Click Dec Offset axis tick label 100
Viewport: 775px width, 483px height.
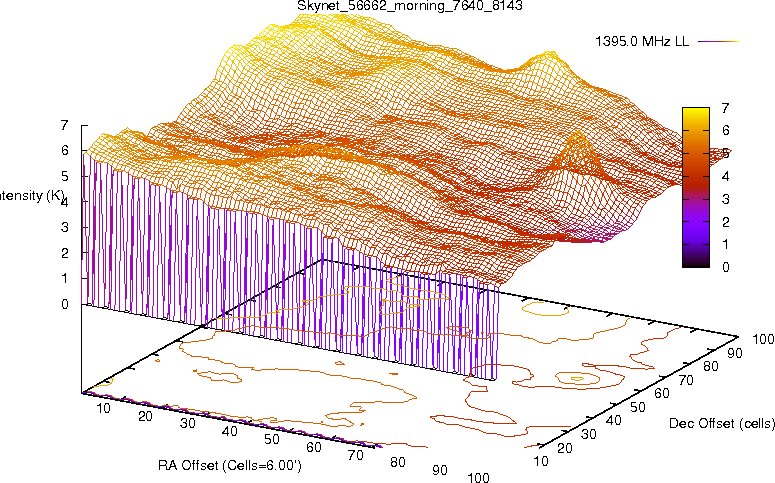click(x=763, y=339)
